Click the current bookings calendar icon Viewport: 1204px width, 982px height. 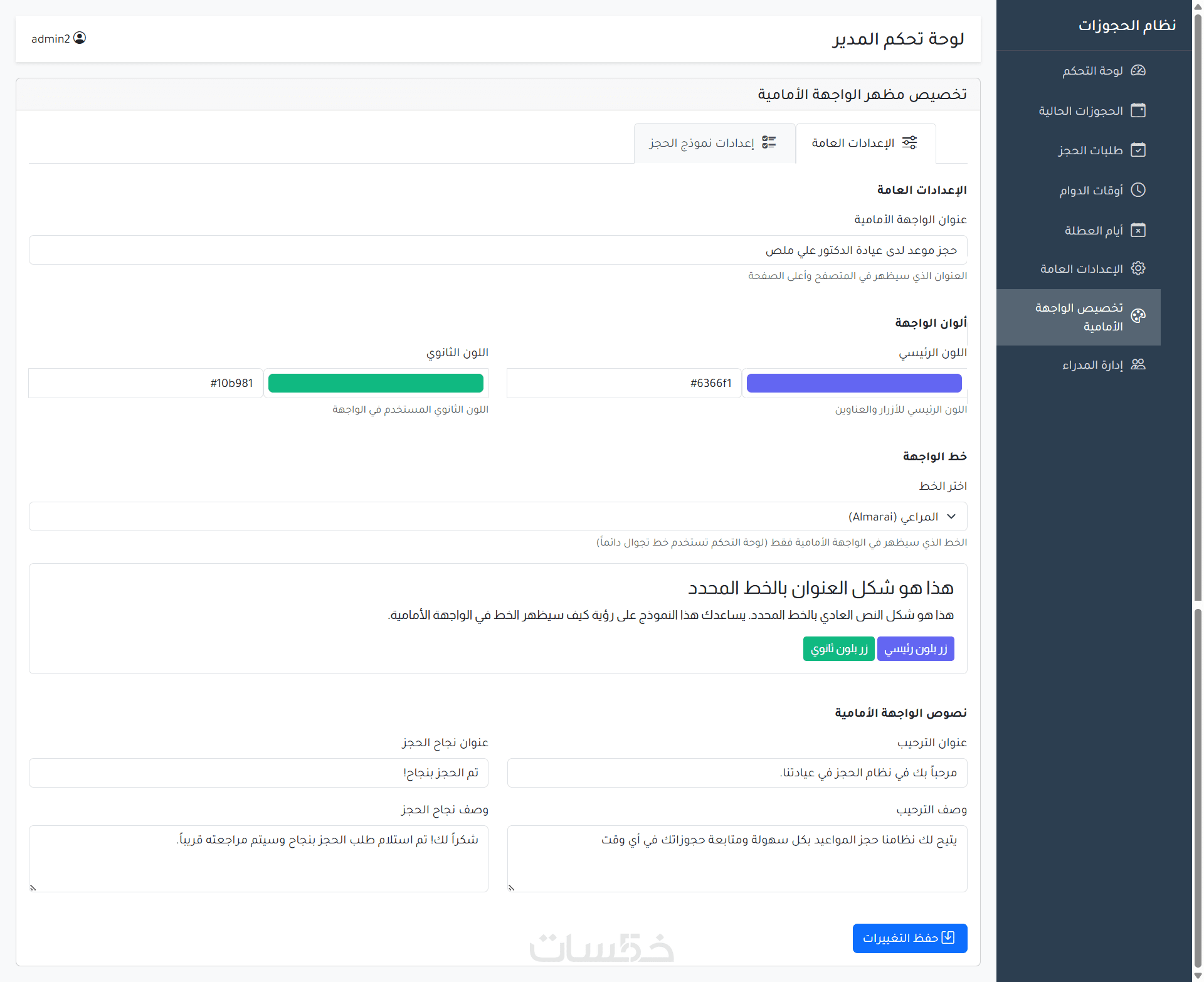[1138, 110]
